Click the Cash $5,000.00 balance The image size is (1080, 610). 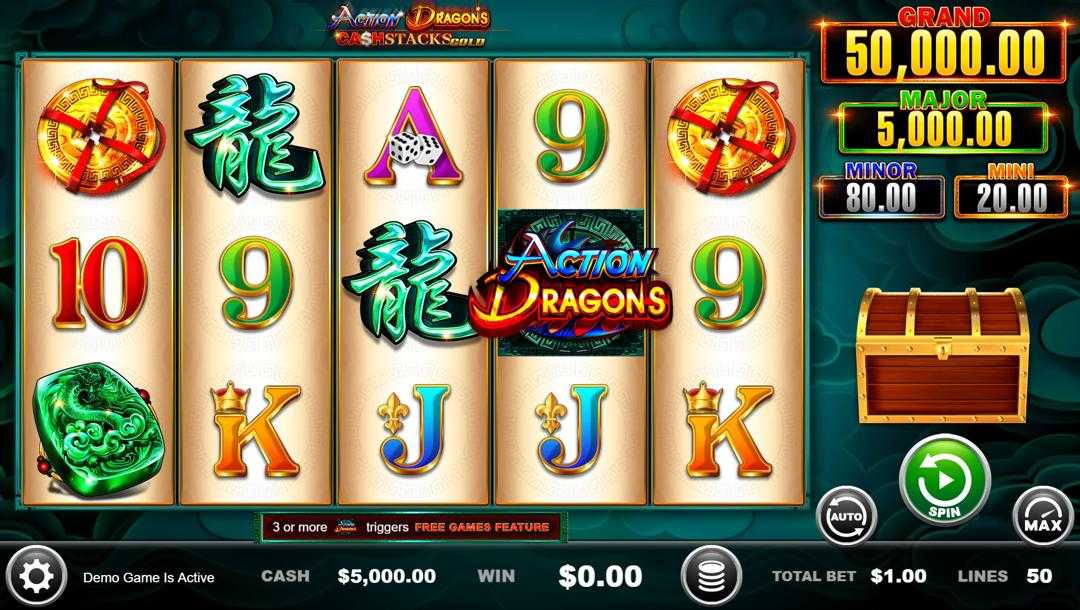(386, 576)
